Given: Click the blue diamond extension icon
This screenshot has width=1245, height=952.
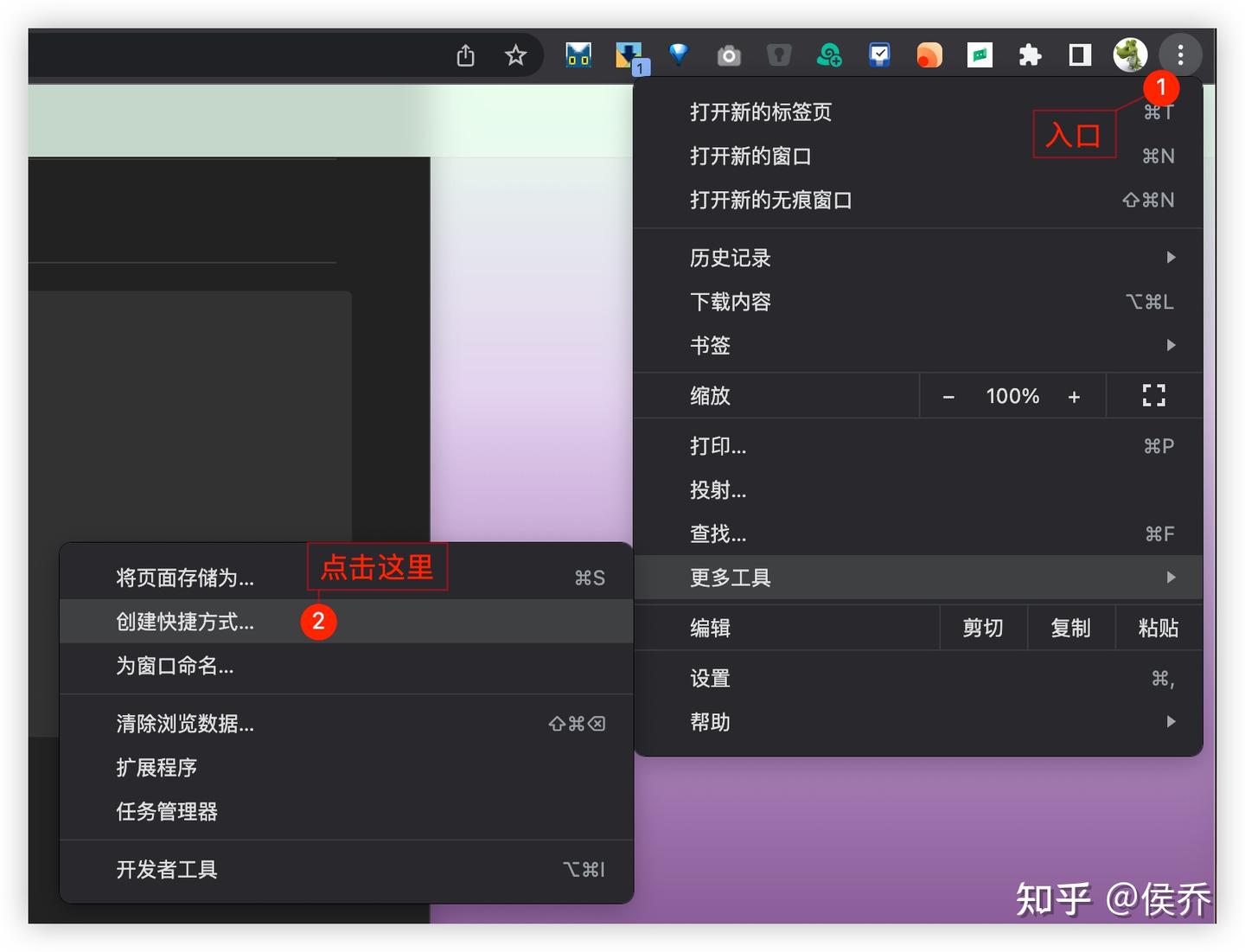Looking at the screenshot, I should (679, 54).
